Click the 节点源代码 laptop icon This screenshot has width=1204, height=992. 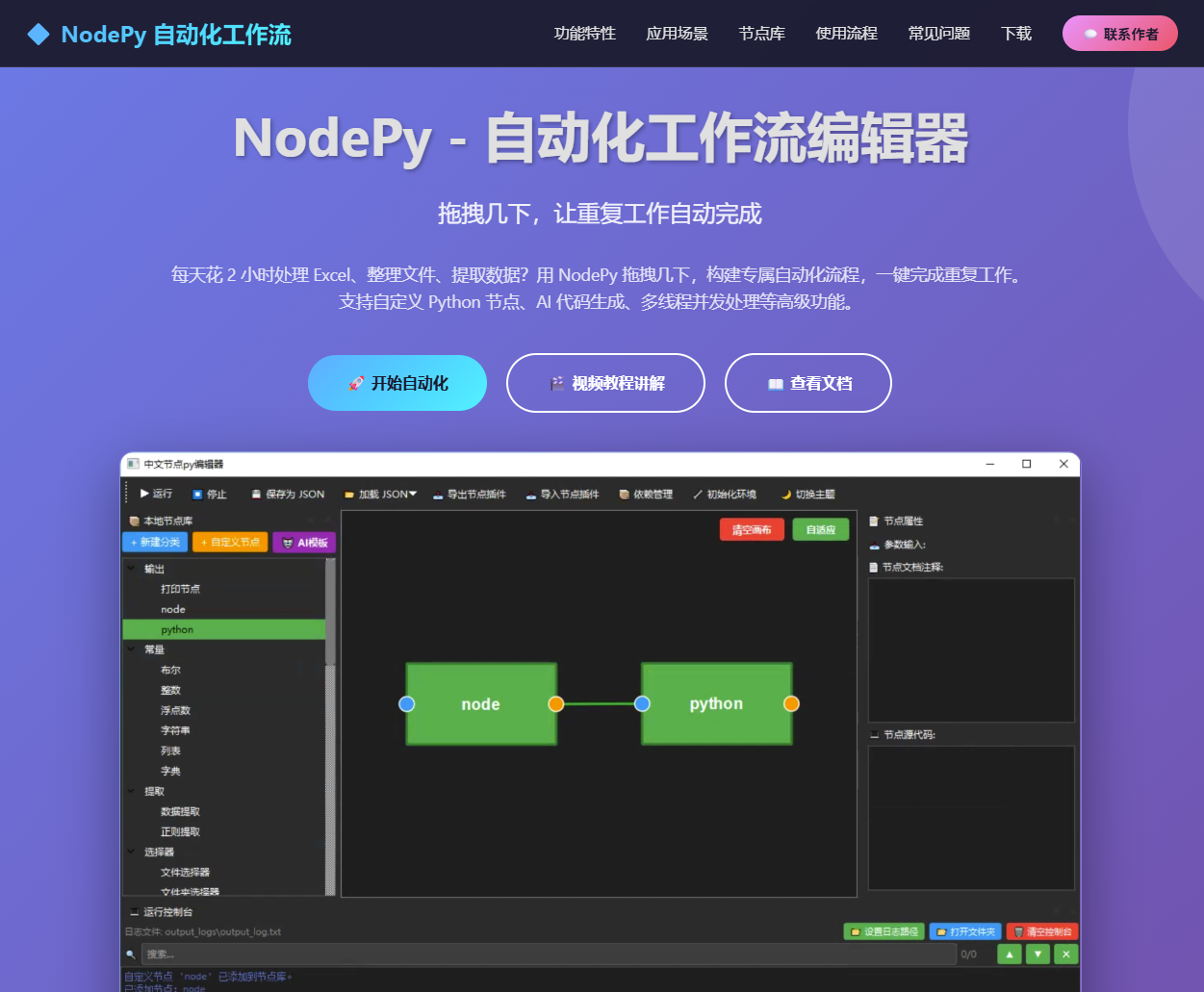click(874, 735)
